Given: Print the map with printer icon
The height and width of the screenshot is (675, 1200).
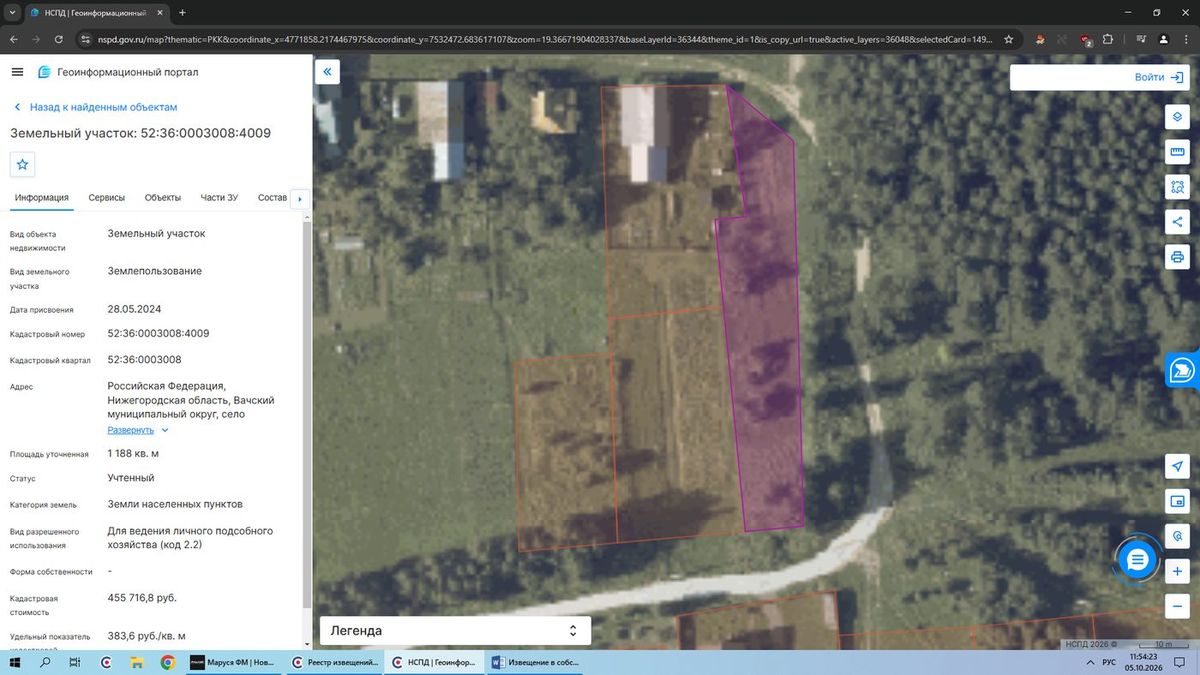Looking at the screenshot, I should [x=1177, y=257].
